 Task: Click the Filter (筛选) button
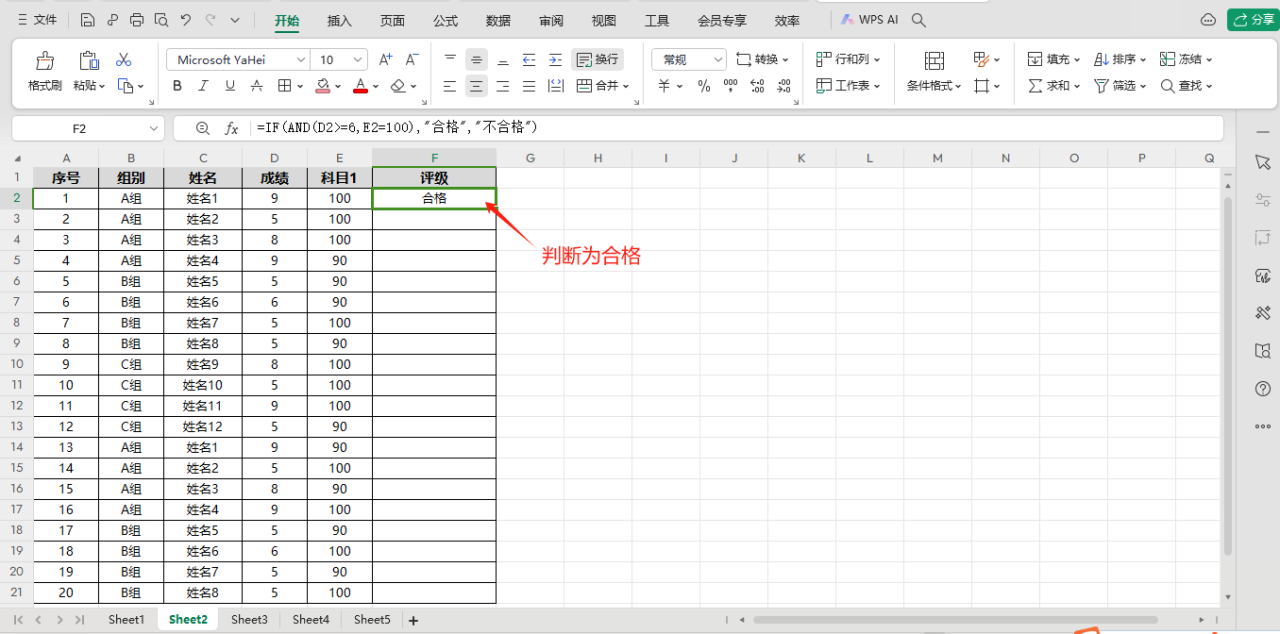(1120, 86)
